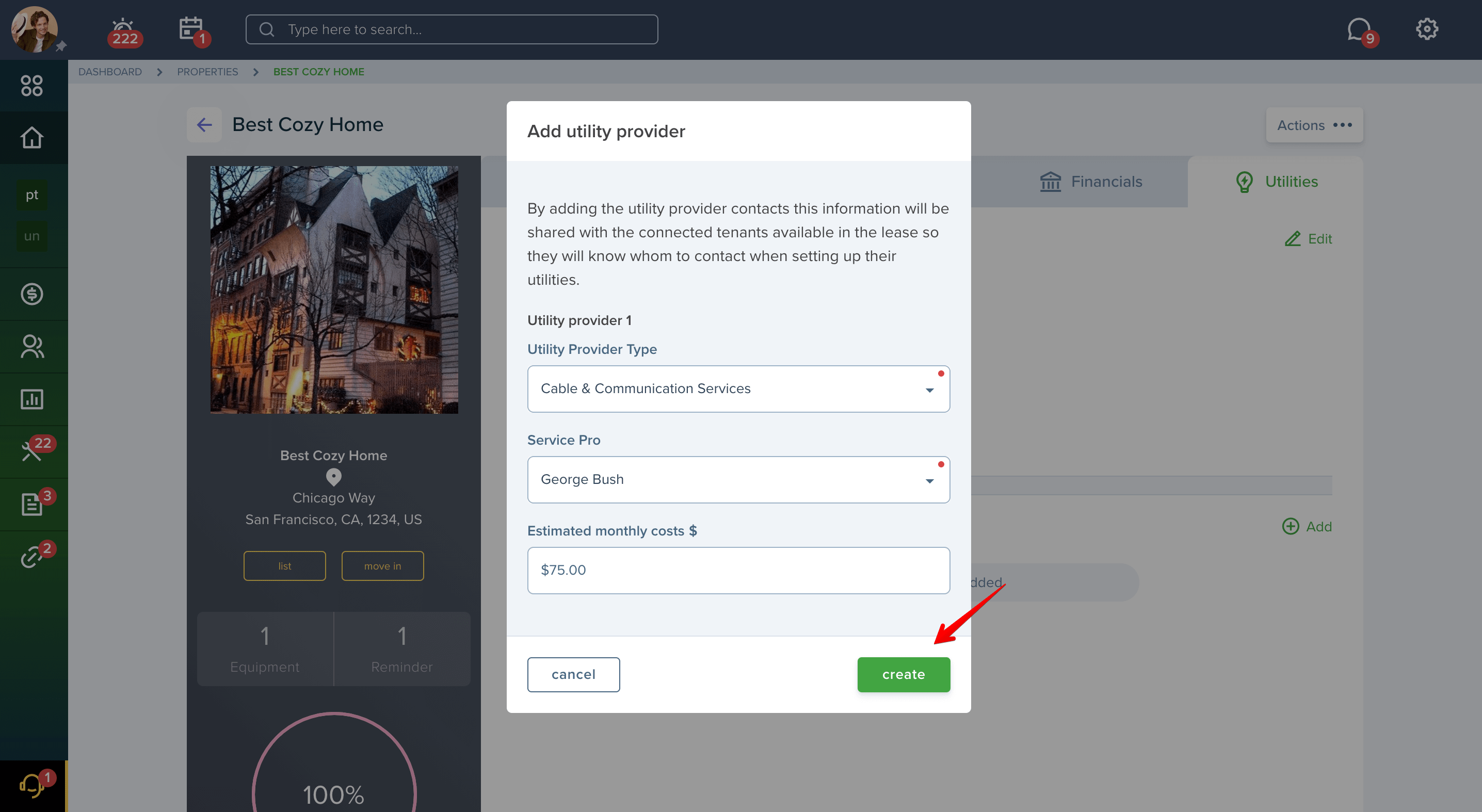Click the Estimated monthly costs field
Screen dimensions: 1482x812
point(738,571)
